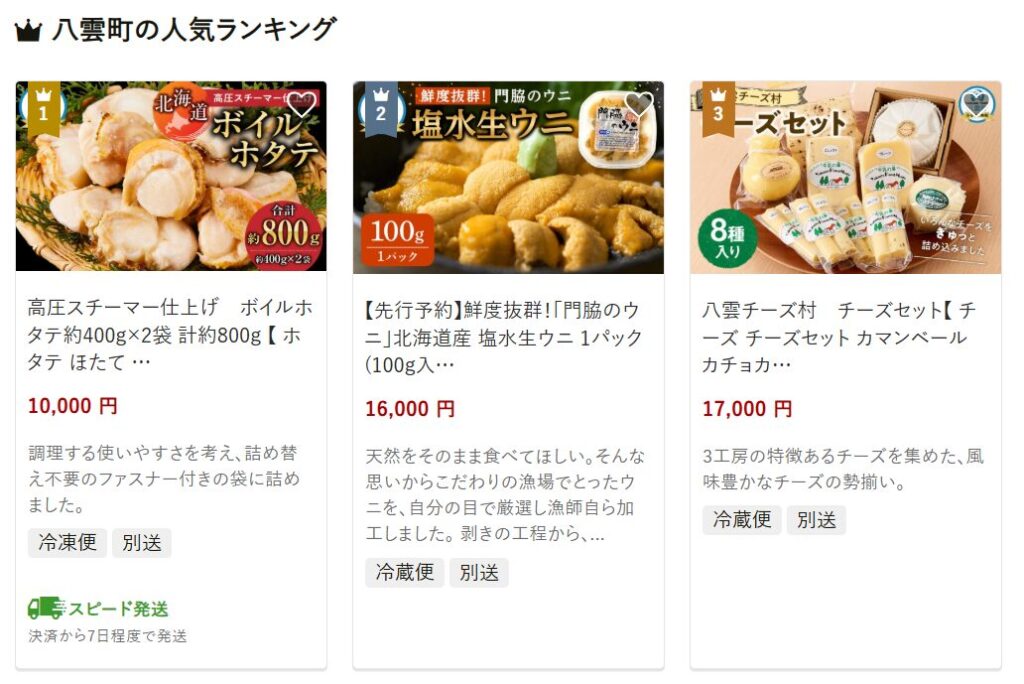Favorite the salt water uni heart icon
Screen dimensions: 1024x684
tap(638, 104)
